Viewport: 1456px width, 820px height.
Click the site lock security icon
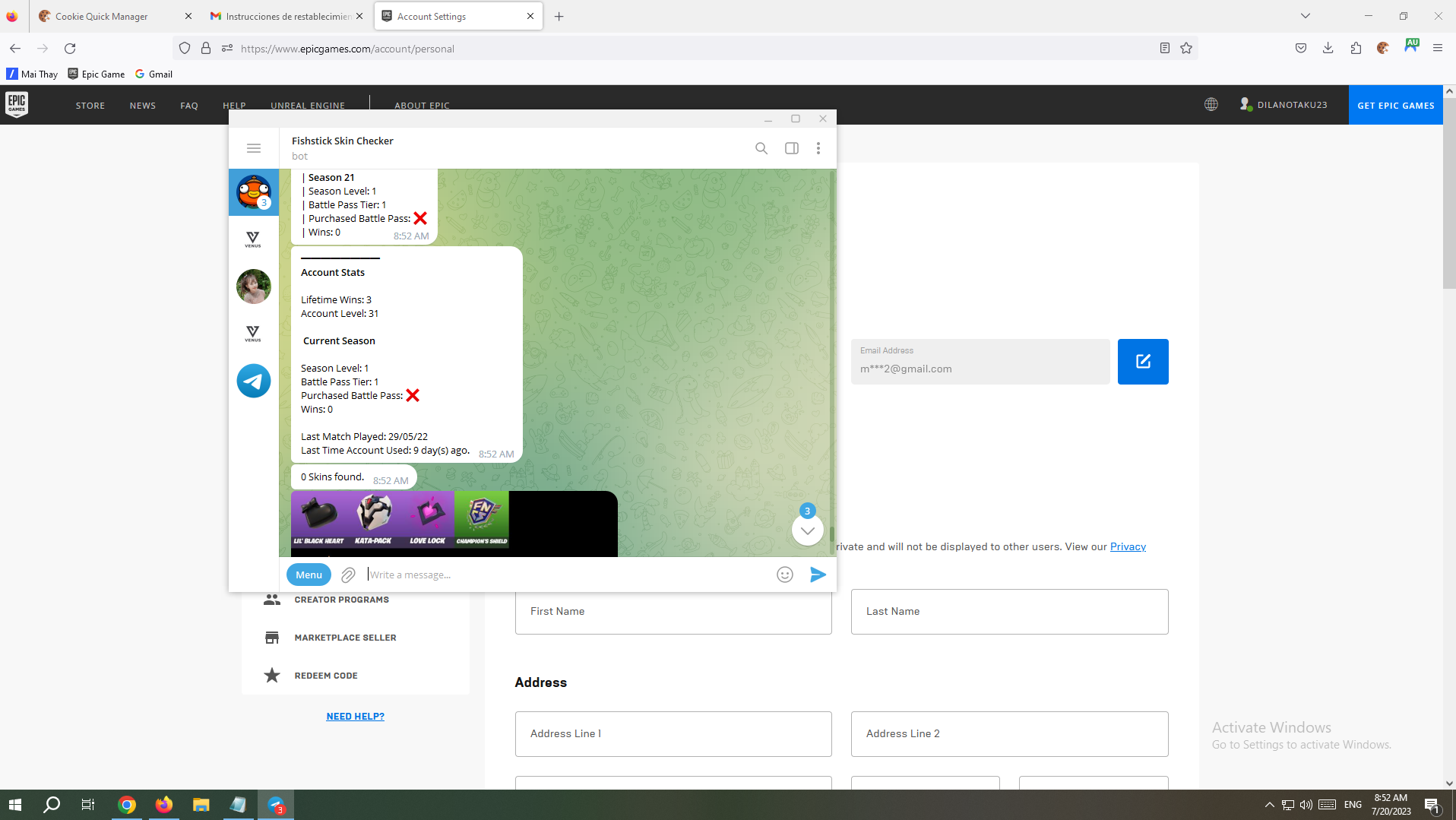coord(206,48)
